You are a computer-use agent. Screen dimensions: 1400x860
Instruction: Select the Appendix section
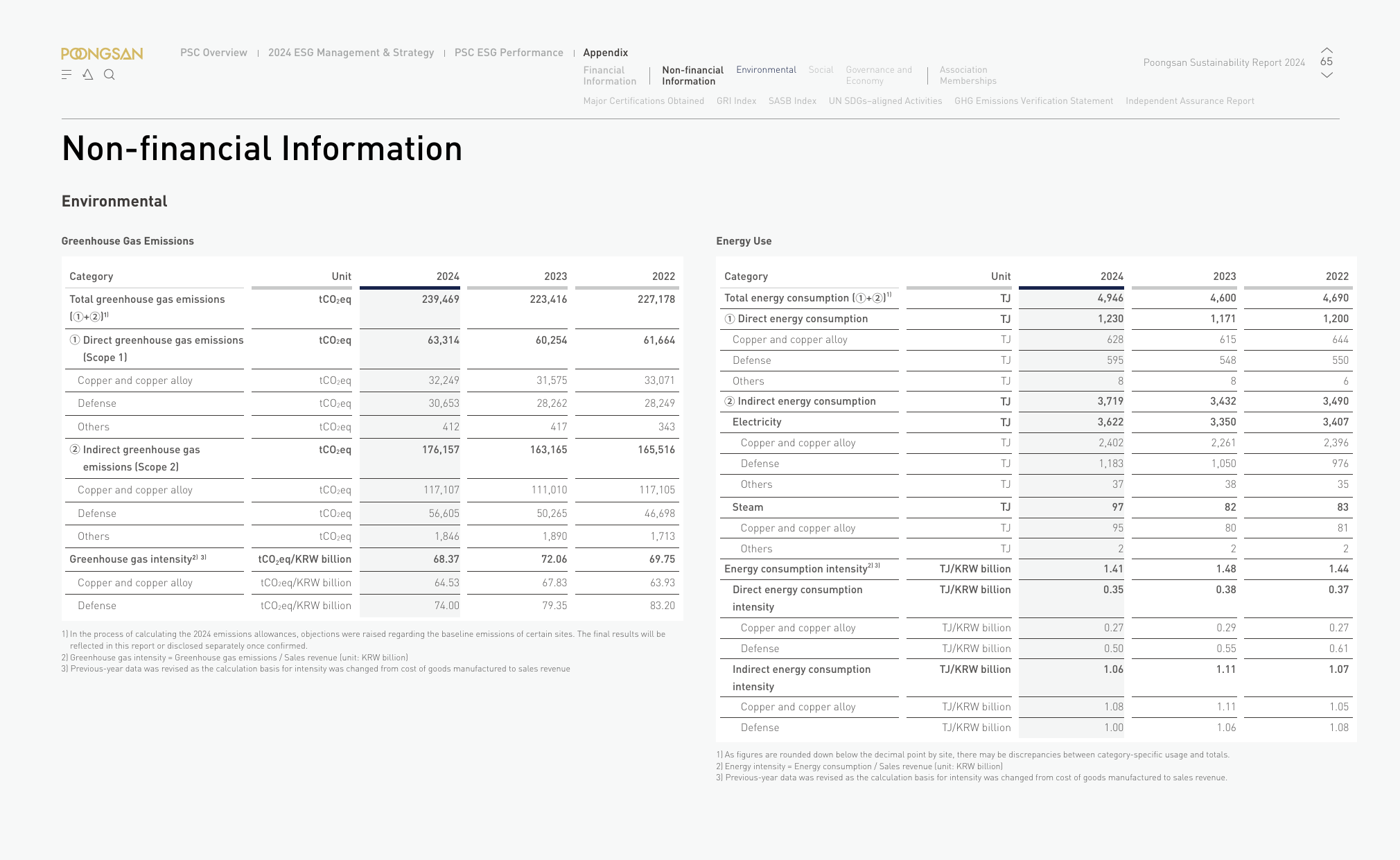[x=606, y=53]
